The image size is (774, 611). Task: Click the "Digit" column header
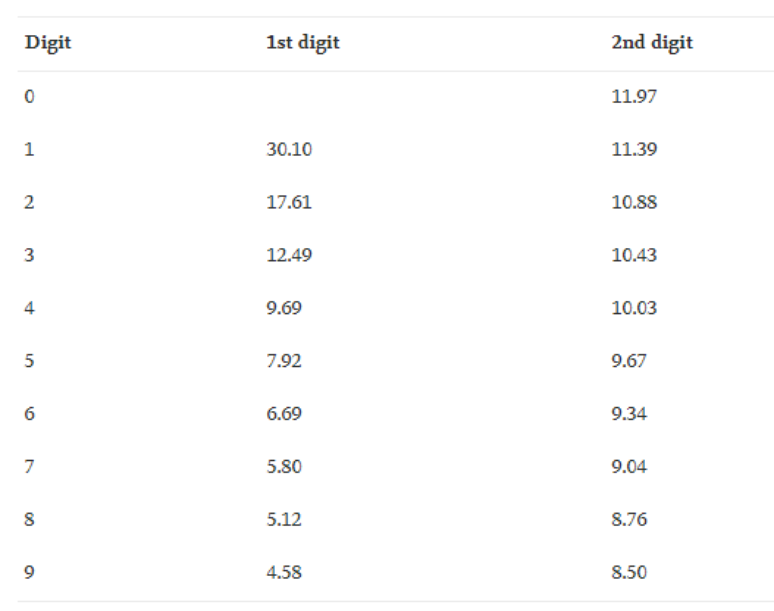click(47, 43)
